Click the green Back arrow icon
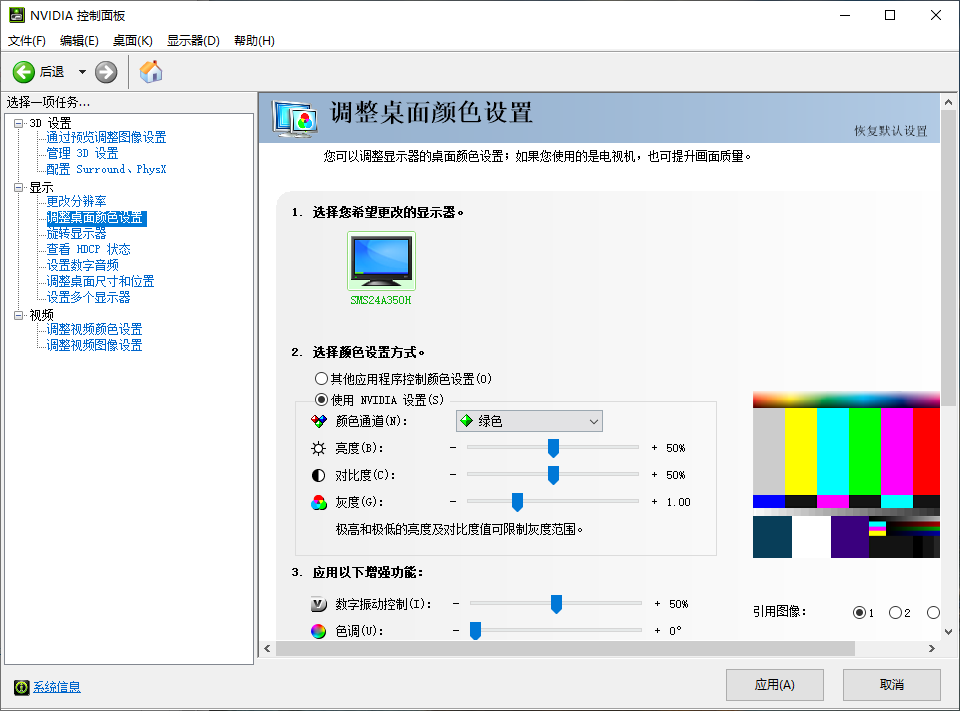This screenshot has width=960, height=711. point(24,72)
